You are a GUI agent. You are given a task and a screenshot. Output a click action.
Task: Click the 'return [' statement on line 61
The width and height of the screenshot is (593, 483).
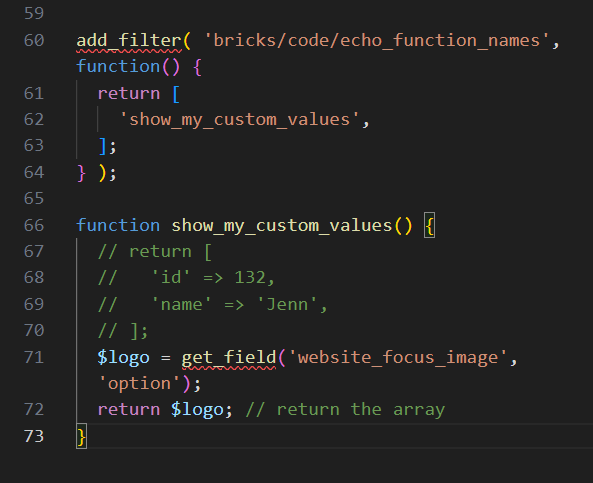[139, 93]
